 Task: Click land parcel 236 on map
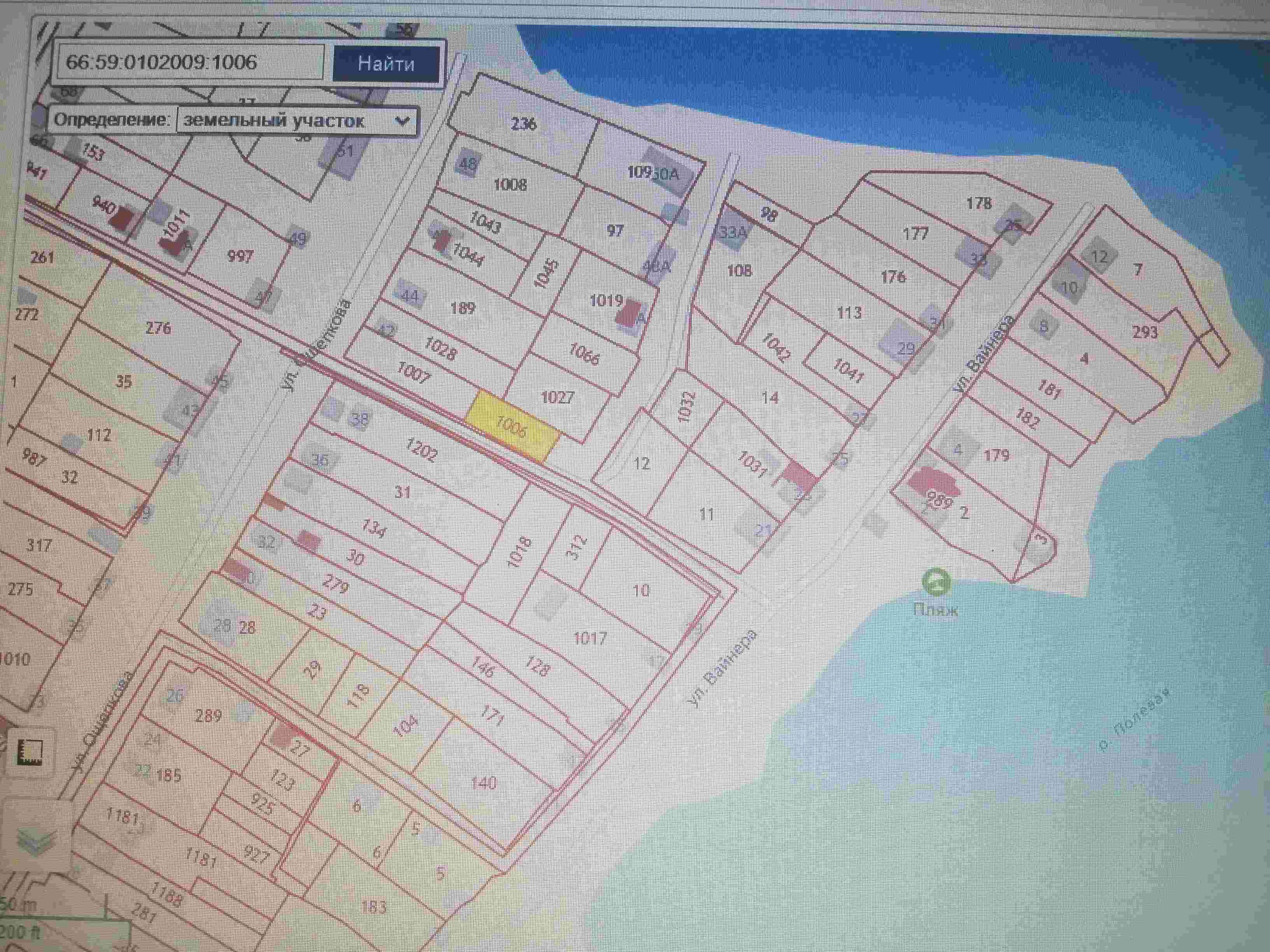tap(523, 124)
